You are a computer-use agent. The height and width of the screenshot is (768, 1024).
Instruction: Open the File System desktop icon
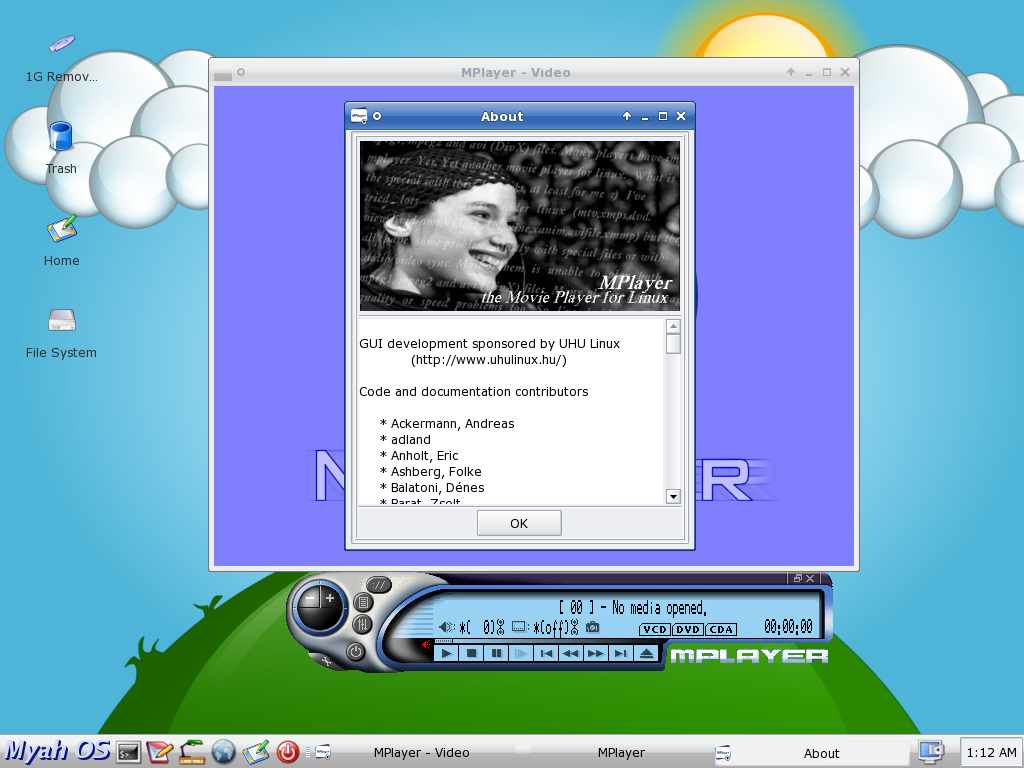[61, 334]
